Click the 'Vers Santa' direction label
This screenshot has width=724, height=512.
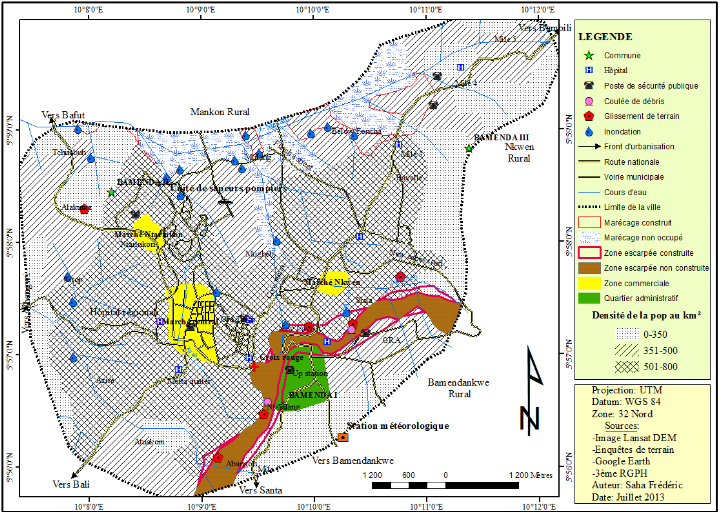pyautogui.click(x=260, y=490)
